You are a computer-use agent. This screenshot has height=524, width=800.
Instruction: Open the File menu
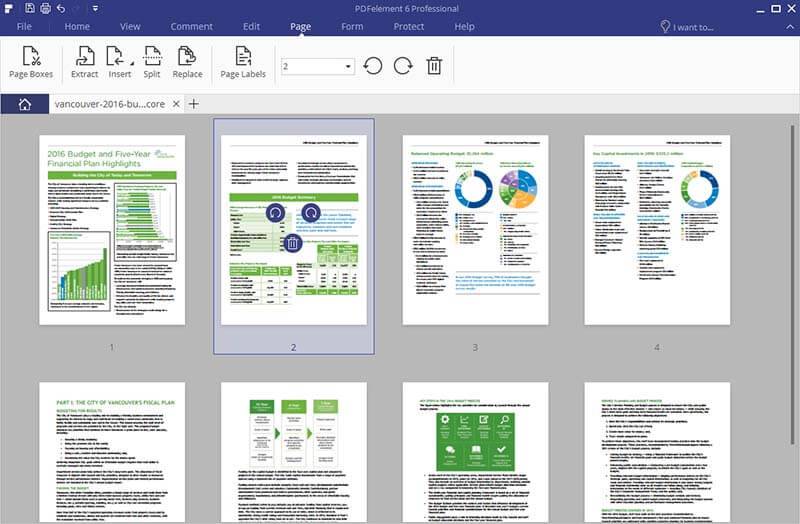(24, 26)
